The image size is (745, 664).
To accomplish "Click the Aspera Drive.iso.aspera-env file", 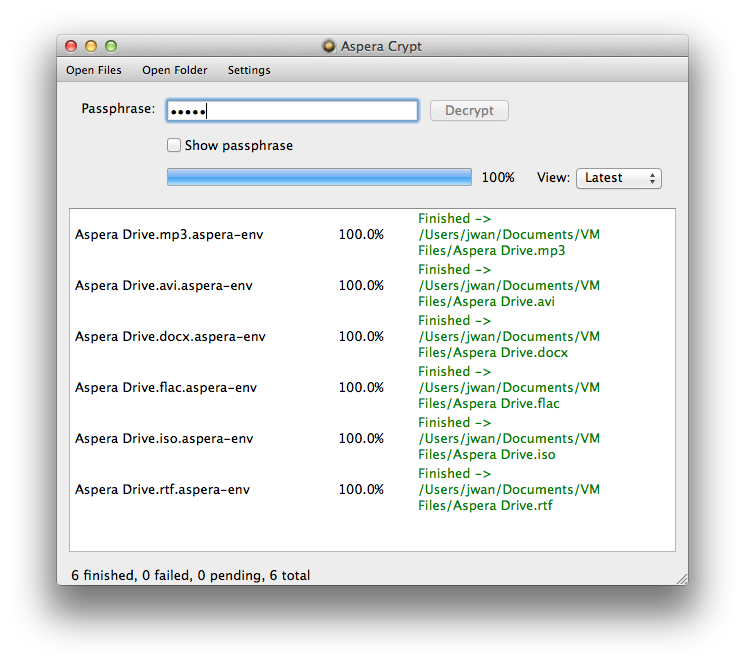I will (x=164, y=439).
